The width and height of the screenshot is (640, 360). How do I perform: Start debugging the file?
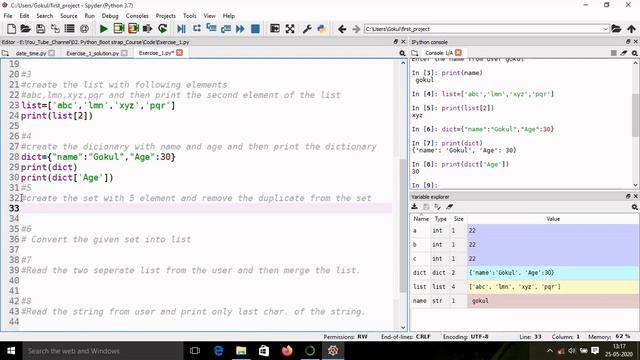[x=182, y=29]
